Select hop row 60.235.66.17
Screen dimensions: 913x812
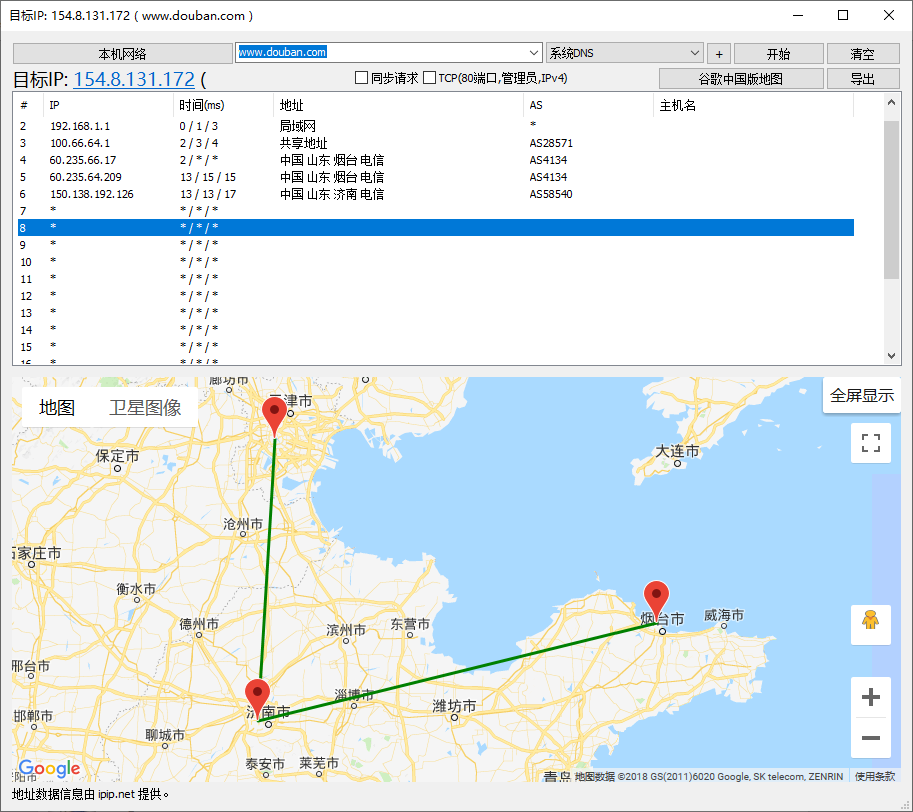[x=436, y=159]
